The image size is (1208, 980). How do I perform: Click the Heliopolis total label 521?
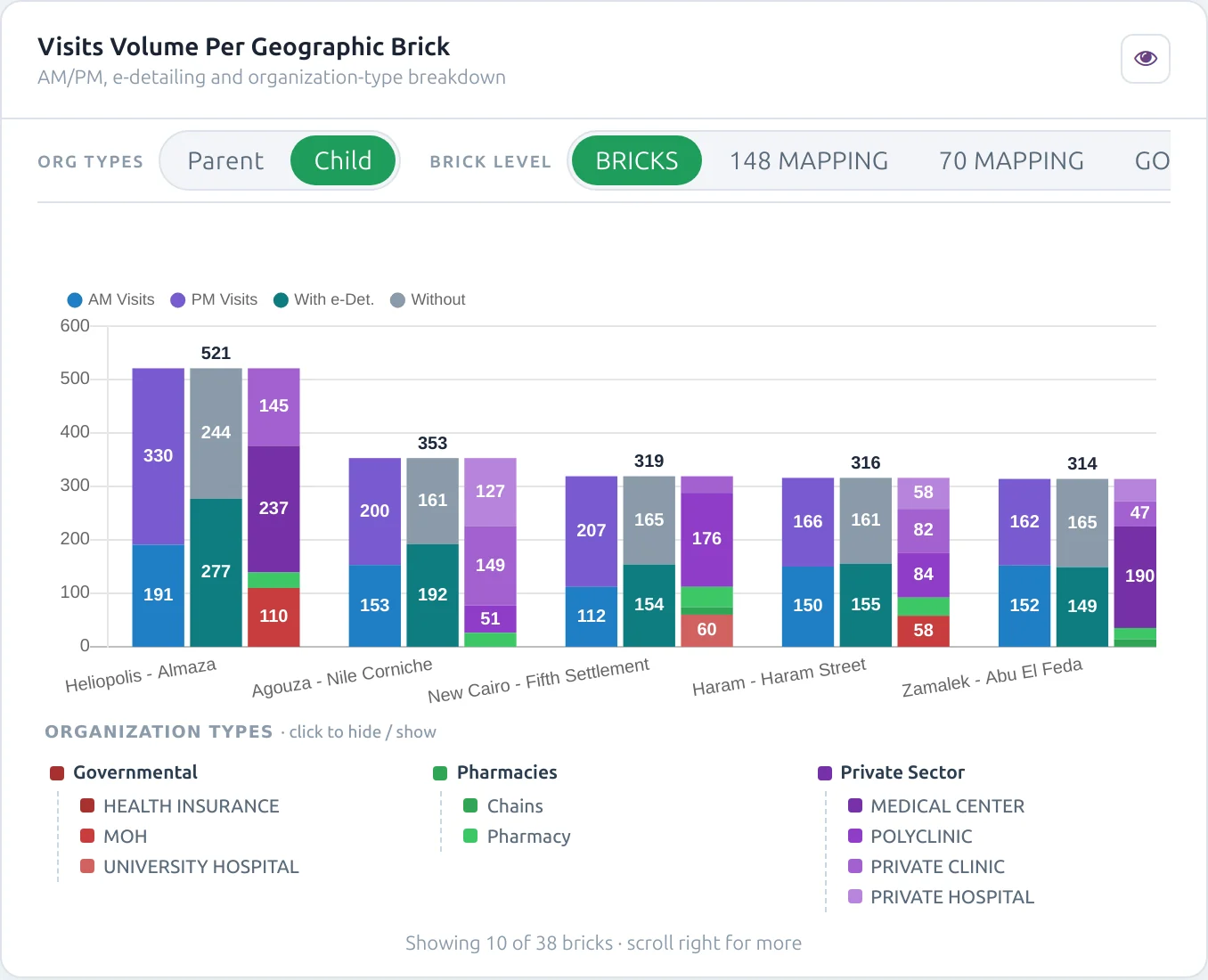click(216, 354)
